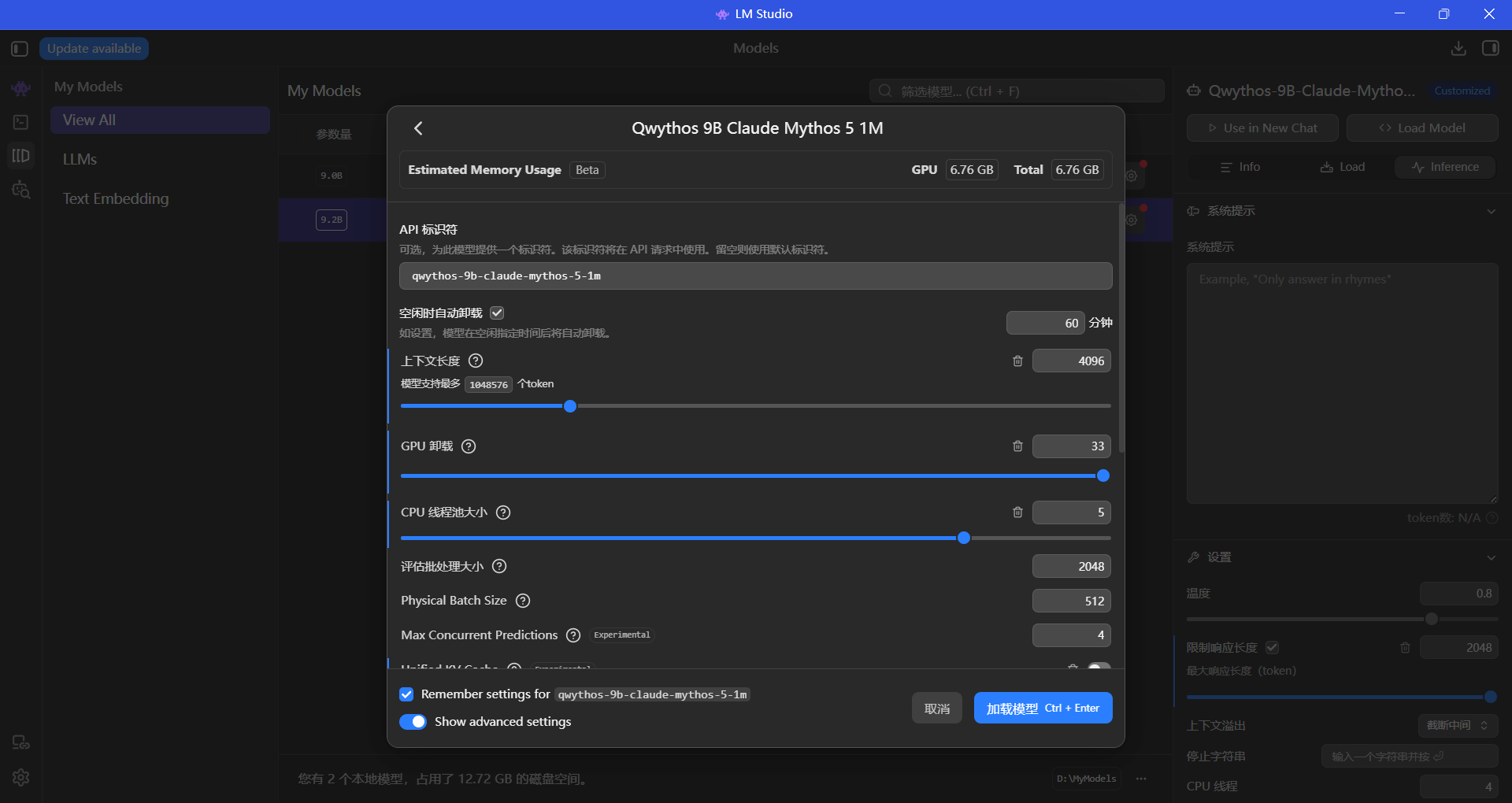Open the D:\MyModels folder path

(1087, 779)
